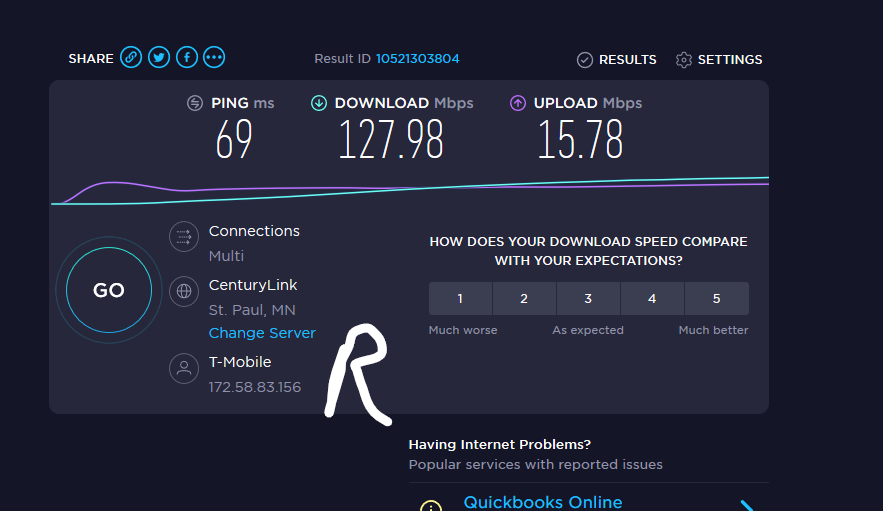Click Change Server link
This screenshot has height=511, width=883.
tap(262, 333)
